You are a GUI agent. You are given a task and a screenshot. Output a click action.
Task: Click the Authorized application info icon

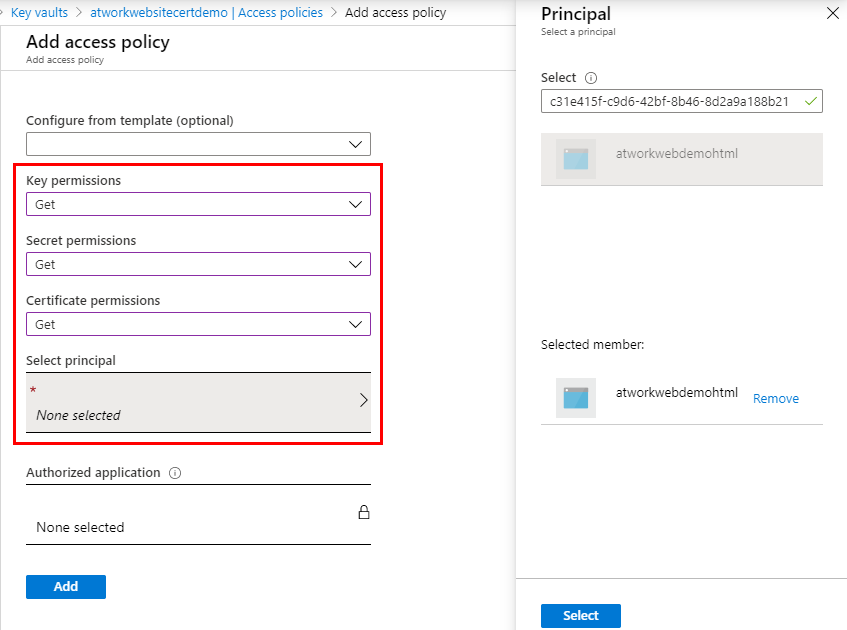175,473
